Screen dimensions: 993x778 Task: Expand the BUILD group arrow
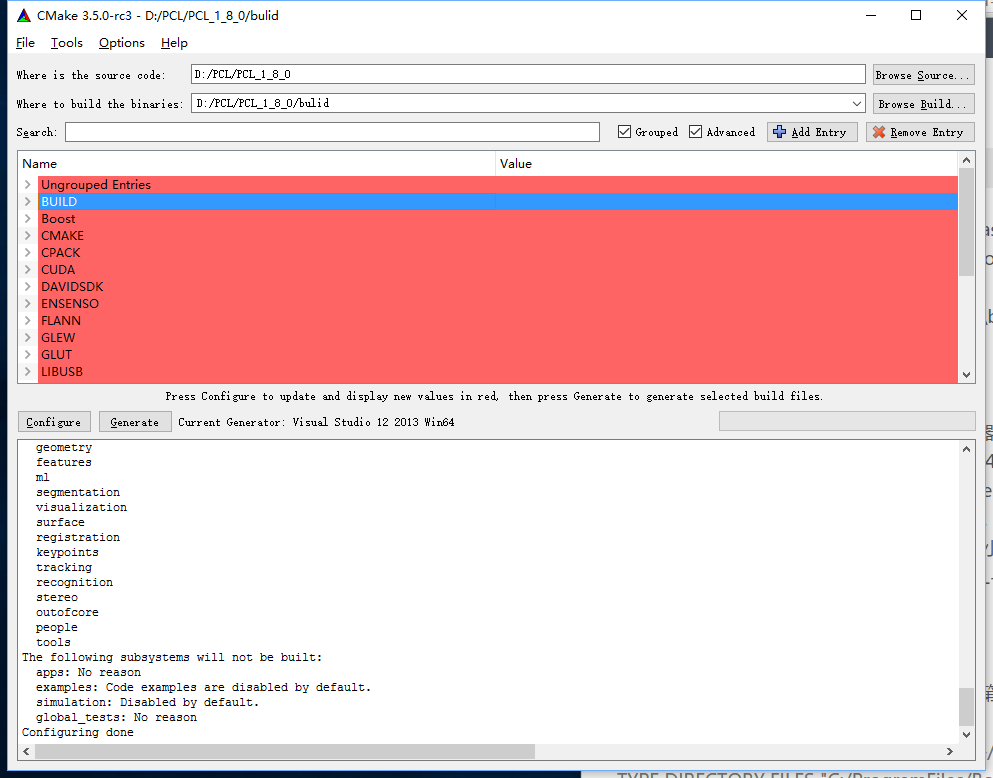click(28, 201)
